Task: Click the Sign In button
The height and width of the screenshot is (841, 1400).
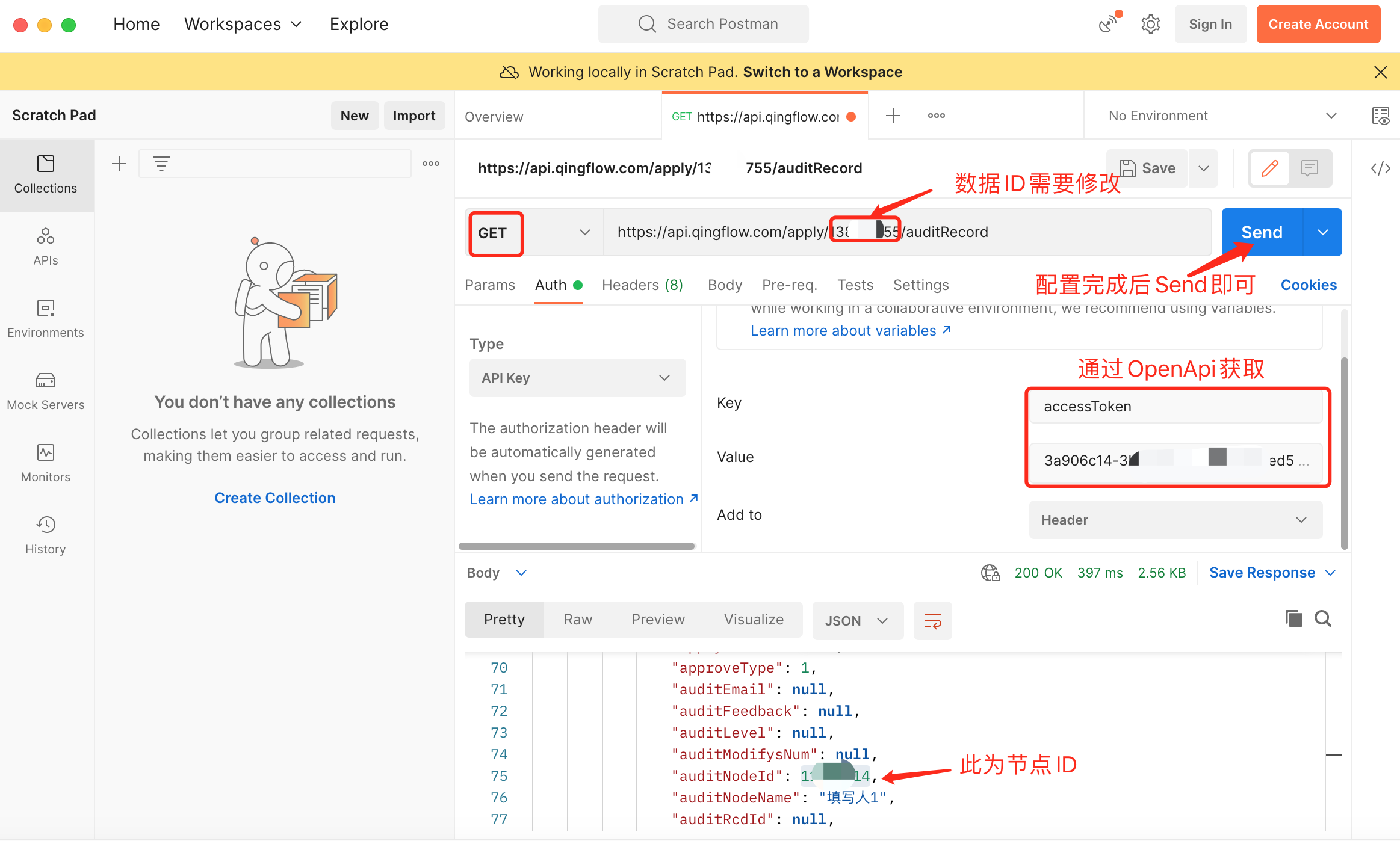Action: click(1210, 24)
